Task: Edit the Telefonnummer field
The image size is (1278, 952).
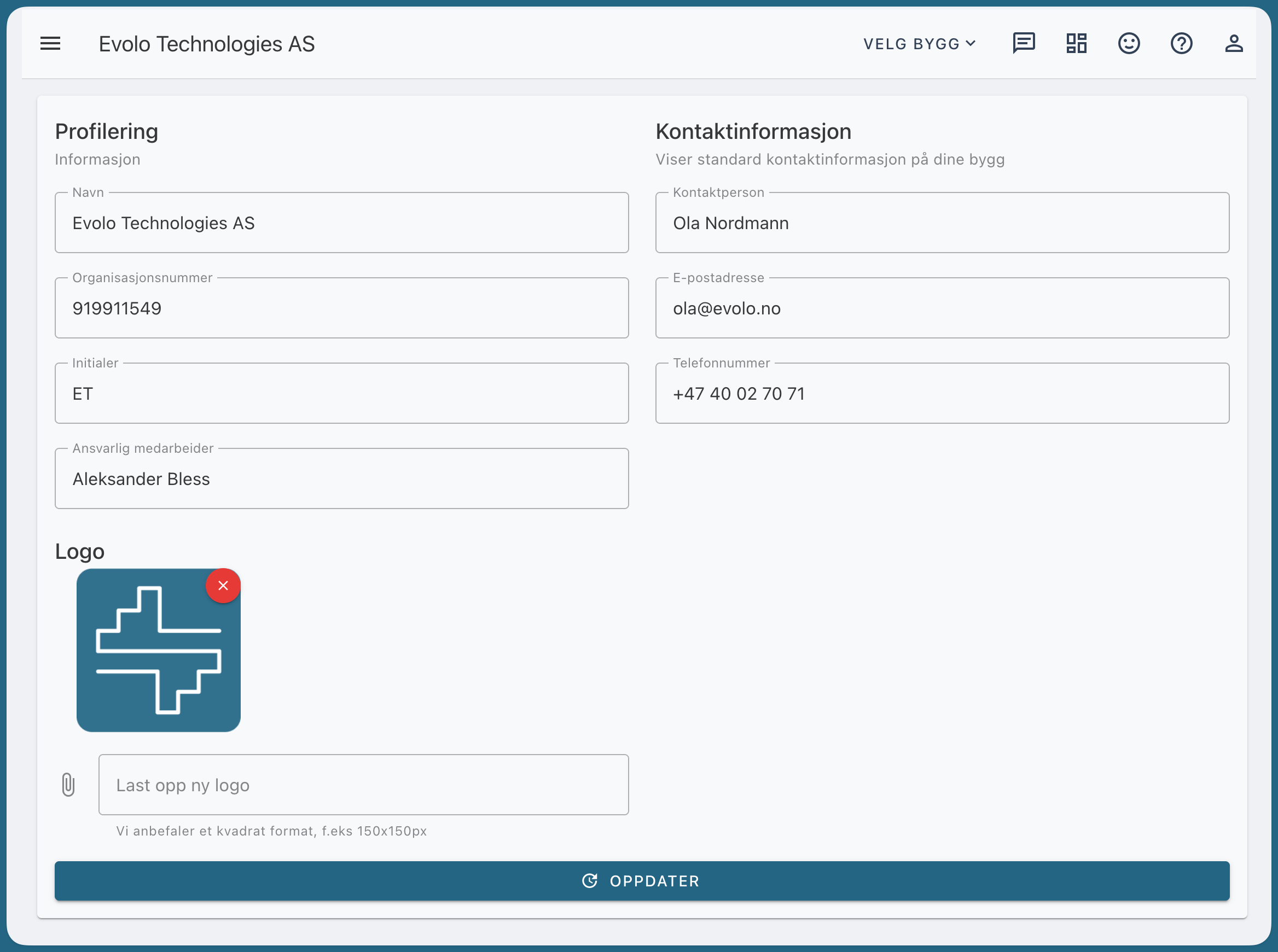Action: [x=943, y=393]
